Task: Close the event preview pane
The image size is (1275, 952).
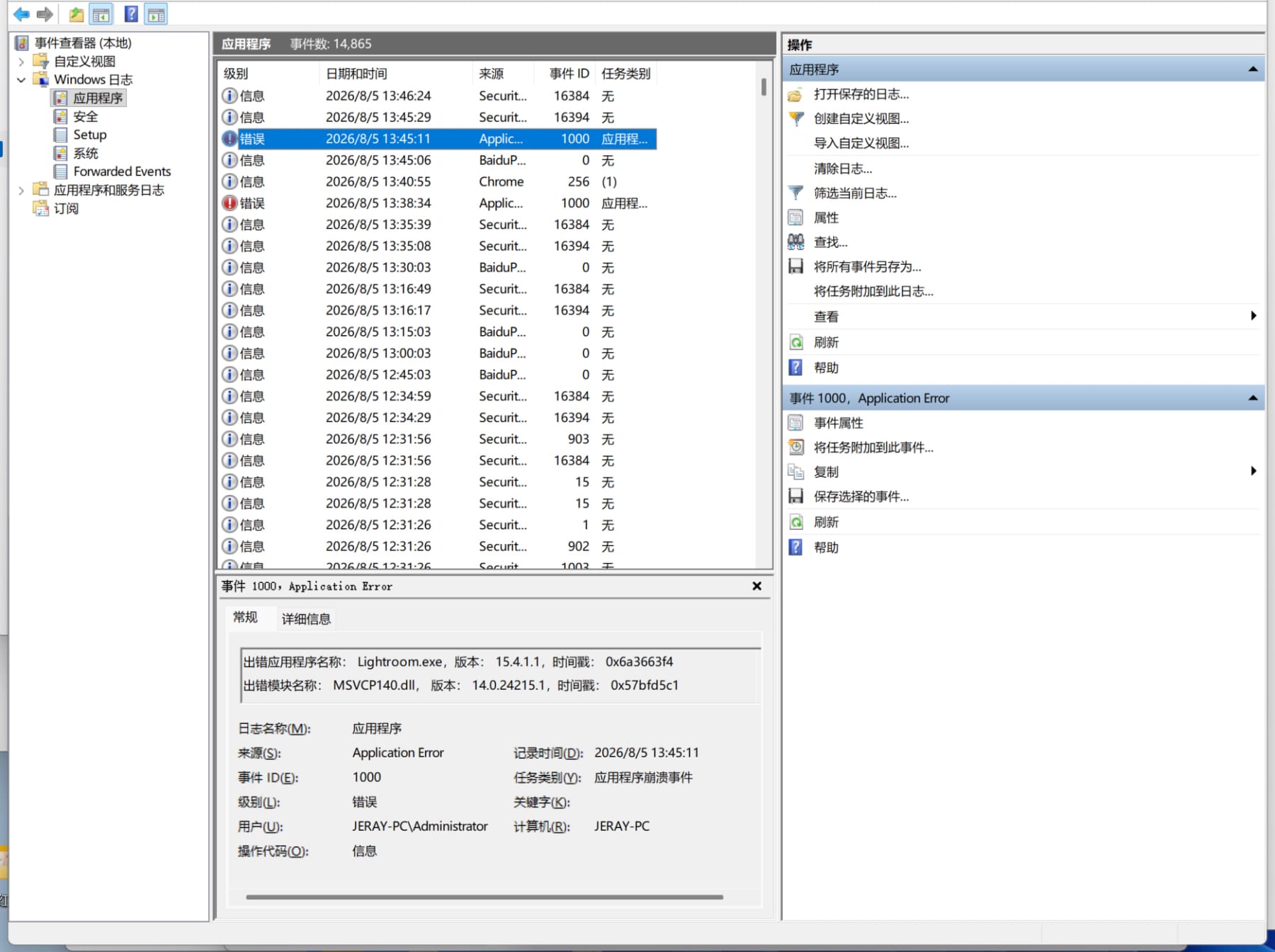Action: pos(756,586)
